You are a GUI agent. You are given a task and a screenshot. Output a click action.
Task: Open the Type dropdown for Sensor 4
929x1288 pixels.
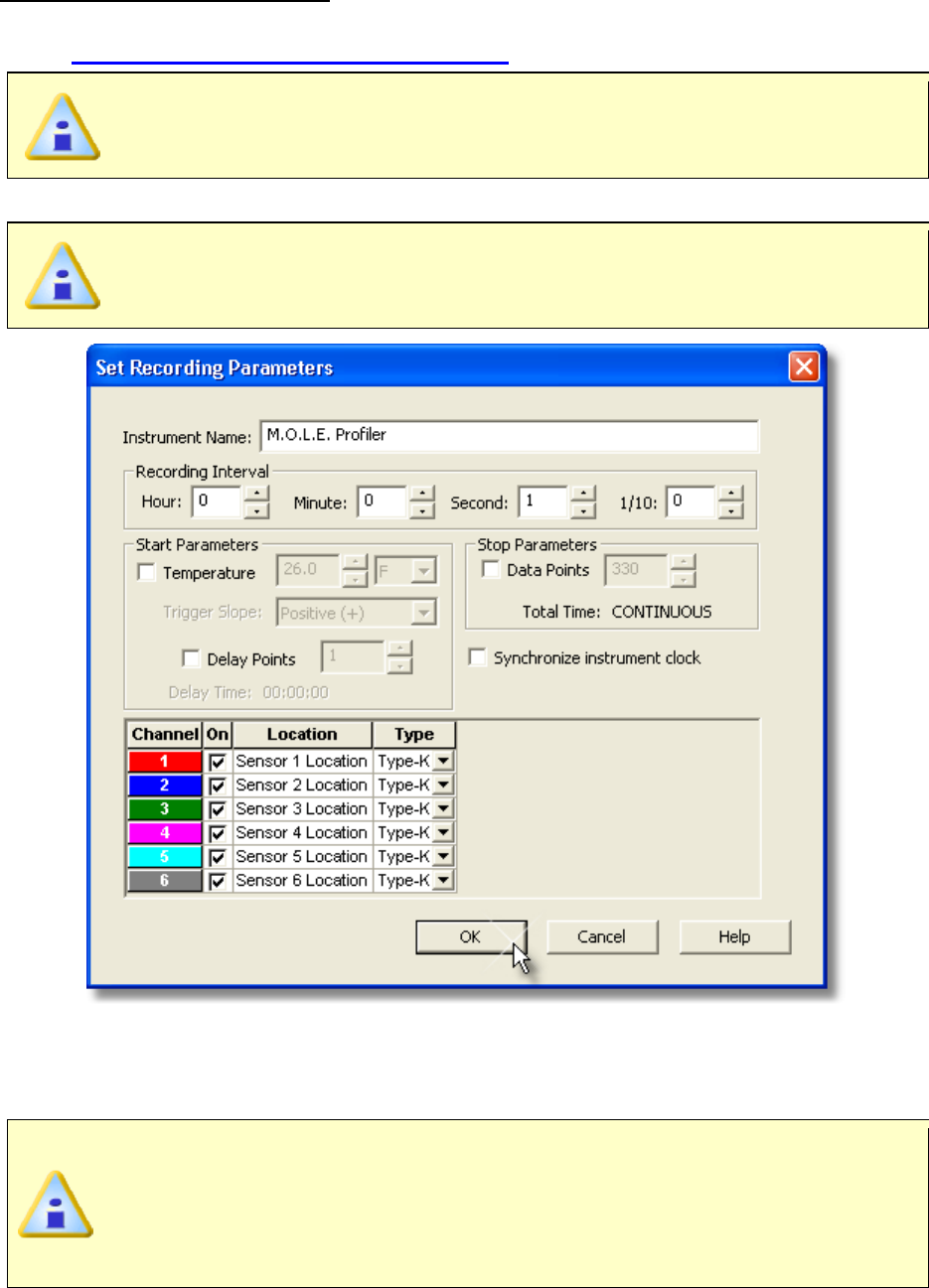443,833
